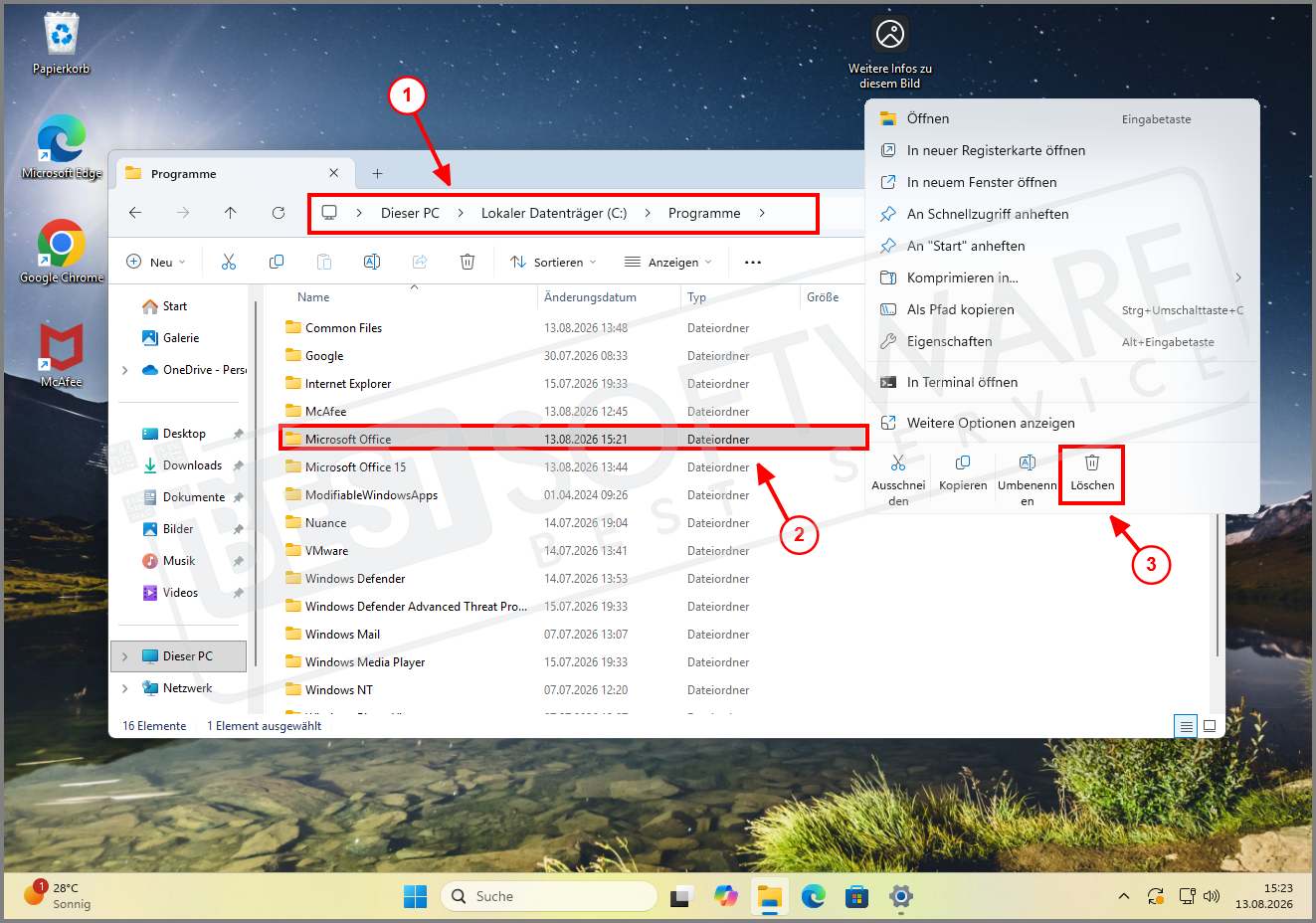Refresh the folder view
The image size is (1316, 923).
279,213
